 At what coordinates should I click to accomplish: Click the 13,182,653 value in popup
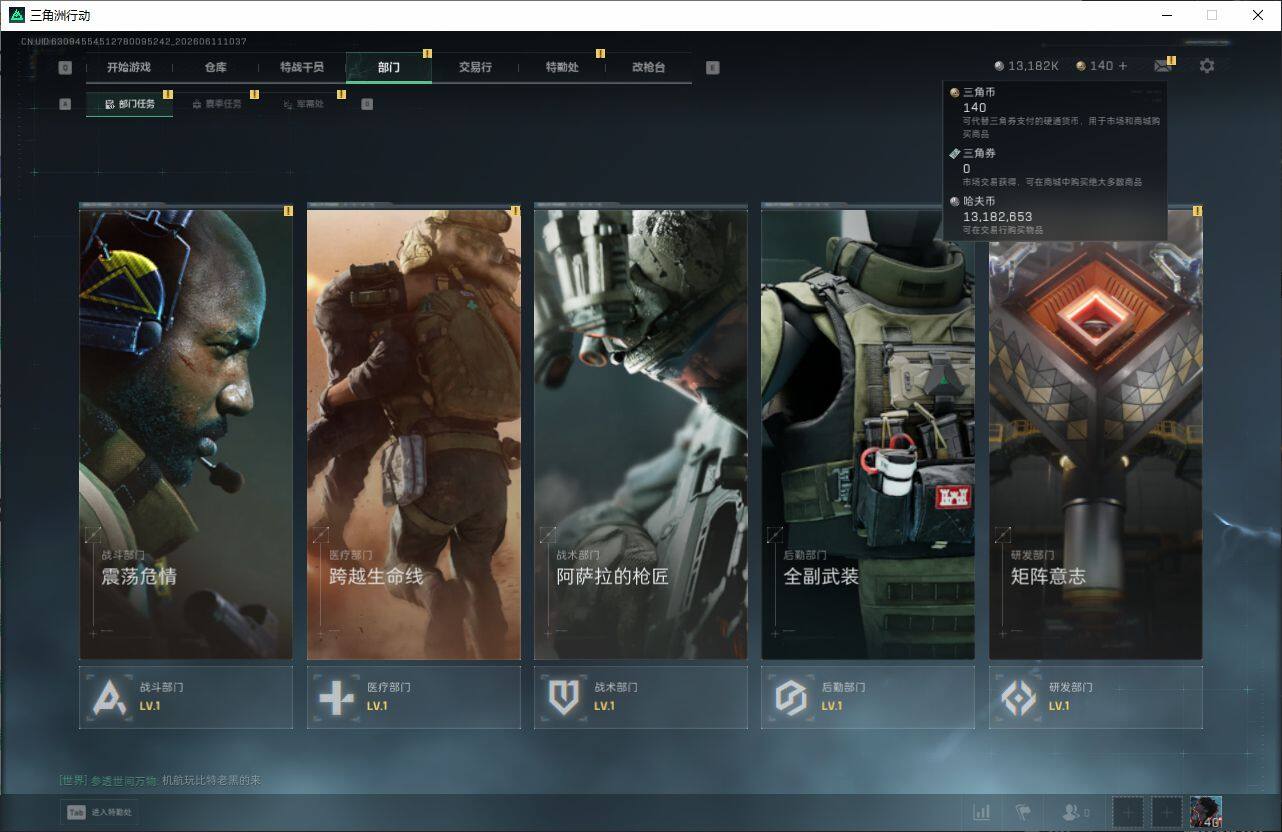click(997, 216)
